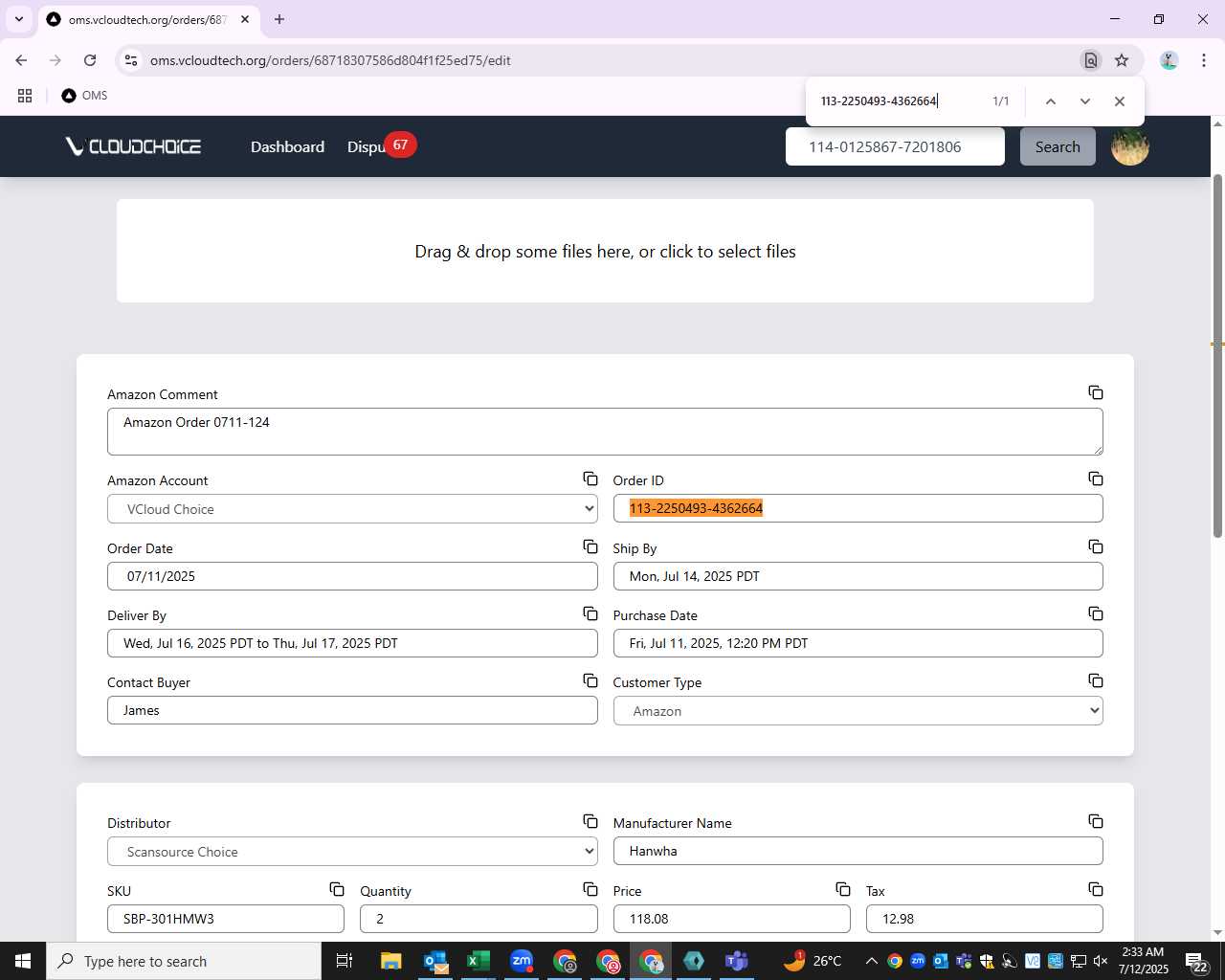Viewport: 1225px width, 980px height.
Task: Copy the Manufacturer Name field value
Action: (x=1096, y=821)
